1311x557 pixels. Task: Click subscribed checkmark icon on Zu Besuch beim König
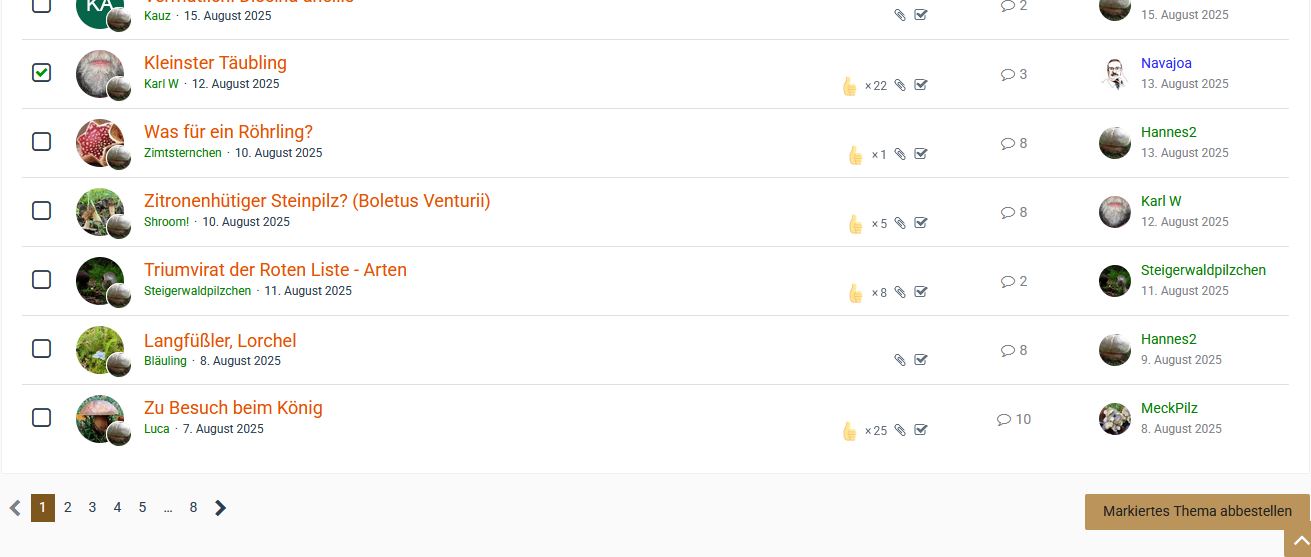pyautogui.click(x=921, y=430)
